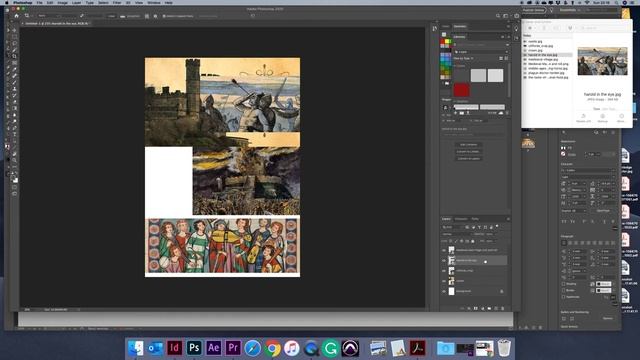Open the Window menu
640x360 pixels.
coord(154,2)
